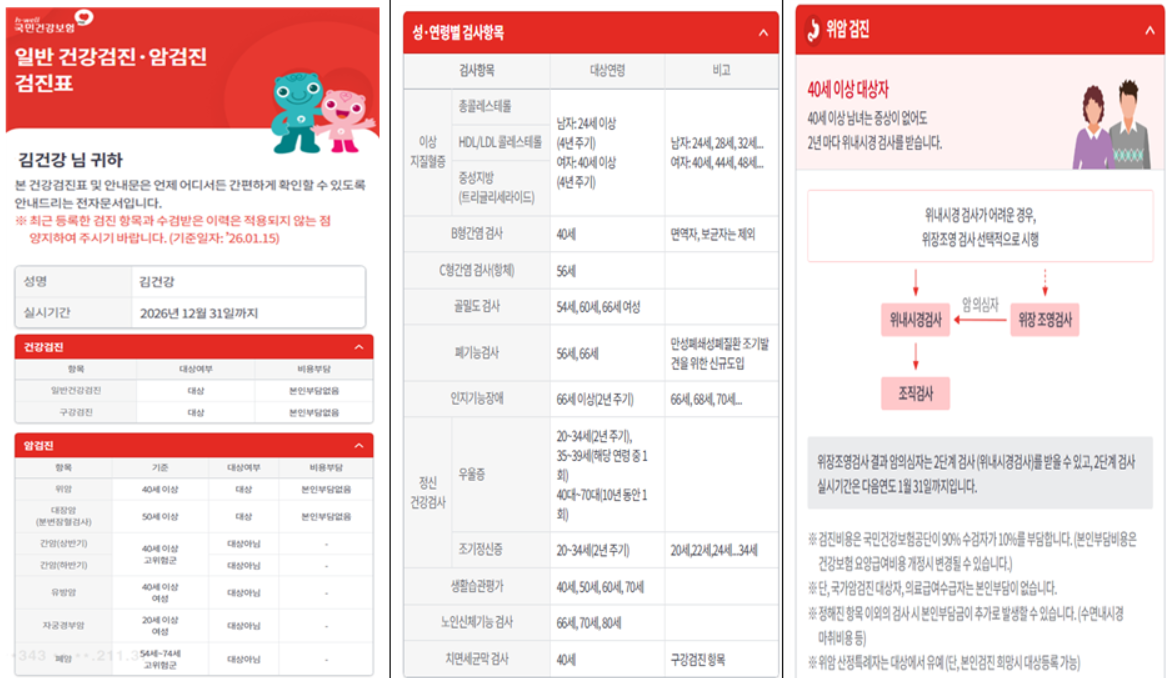This screenshot has width=1171, height=678.
Task: Collapse the 성·연령별 검사항목 panel
Action: coord(763,33)
